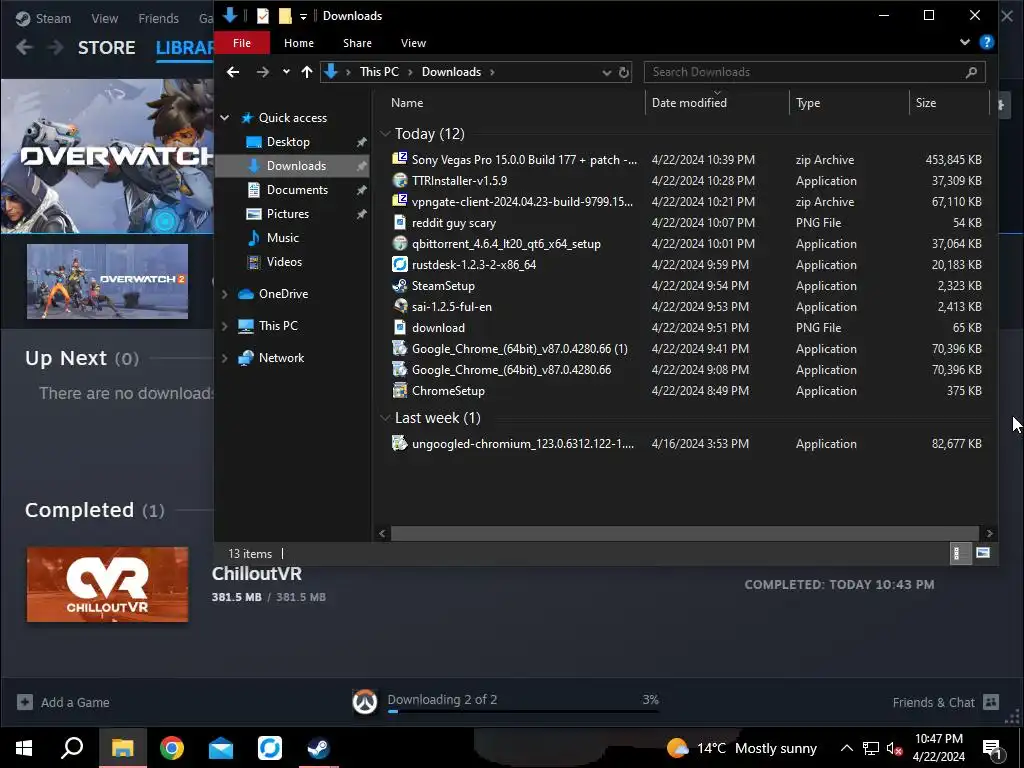Image resolution: width=1024 pixels, height=768 pixels.
Task: Open Chrome from the taskbar
Action: coord(172,748)
